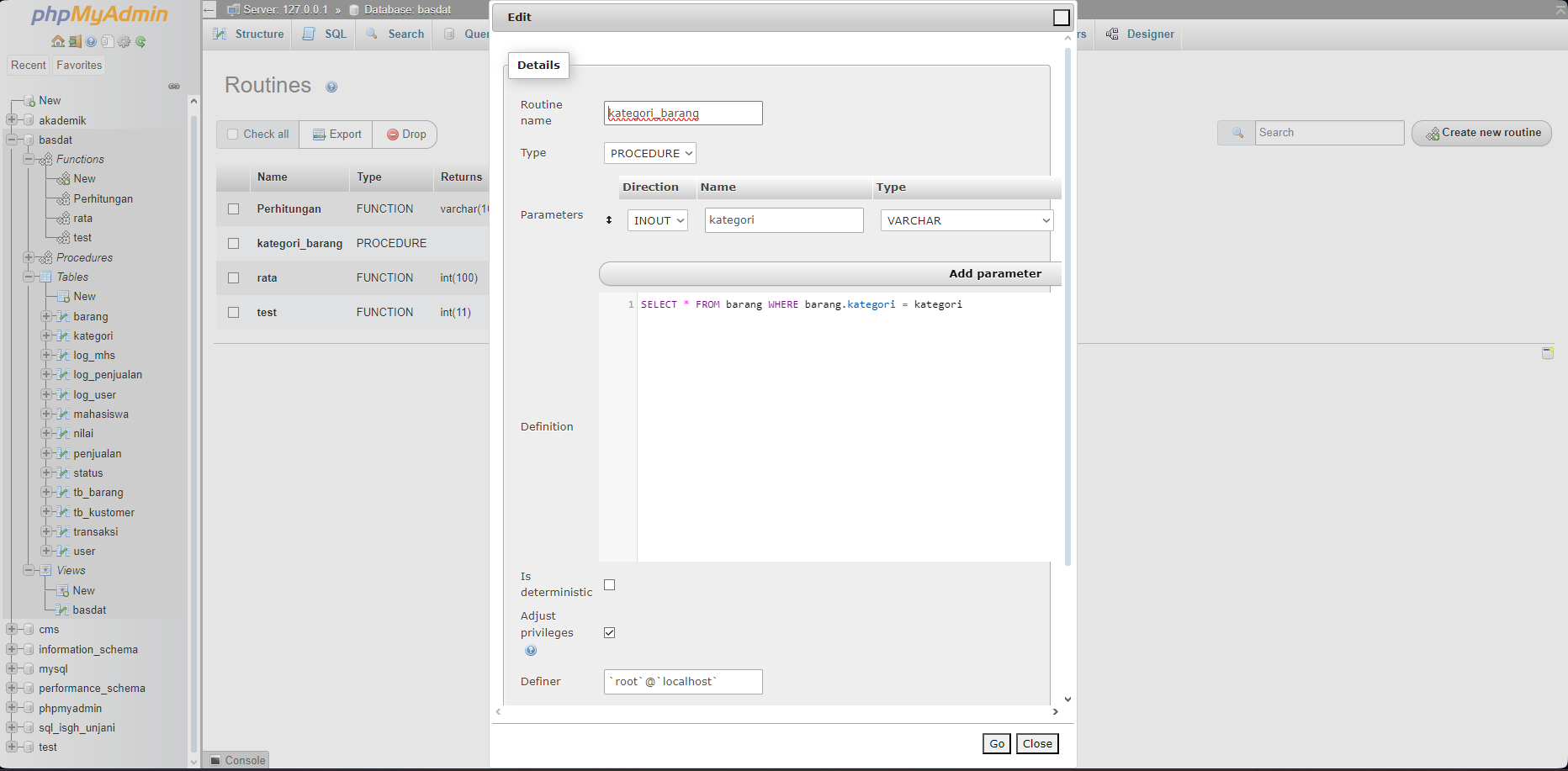Open the routine Type PROCEDURE dropdown
1568x771 pixels.
coord(650,153)
